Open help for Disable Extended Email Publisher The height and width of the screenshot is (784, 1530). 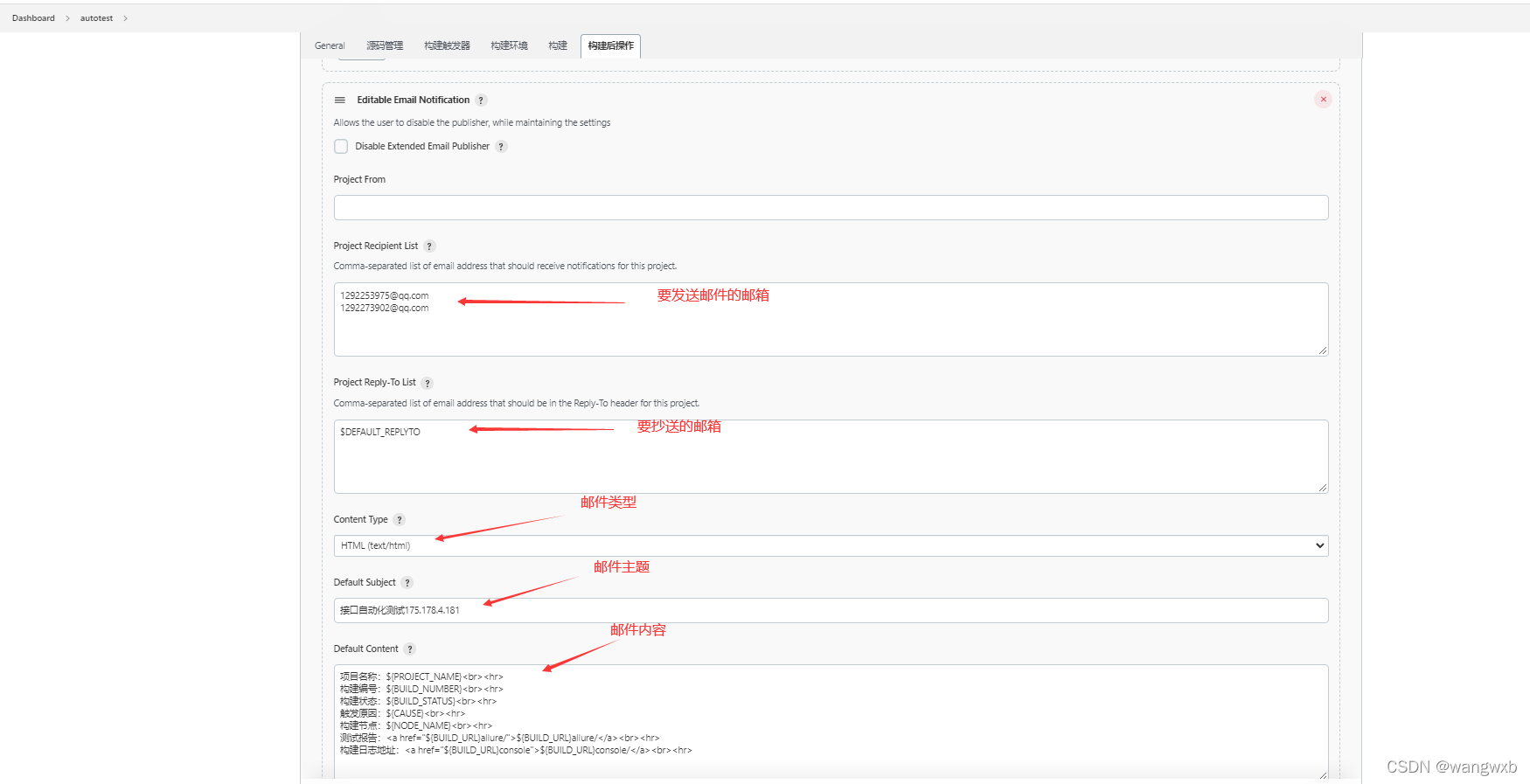point(501,147)
